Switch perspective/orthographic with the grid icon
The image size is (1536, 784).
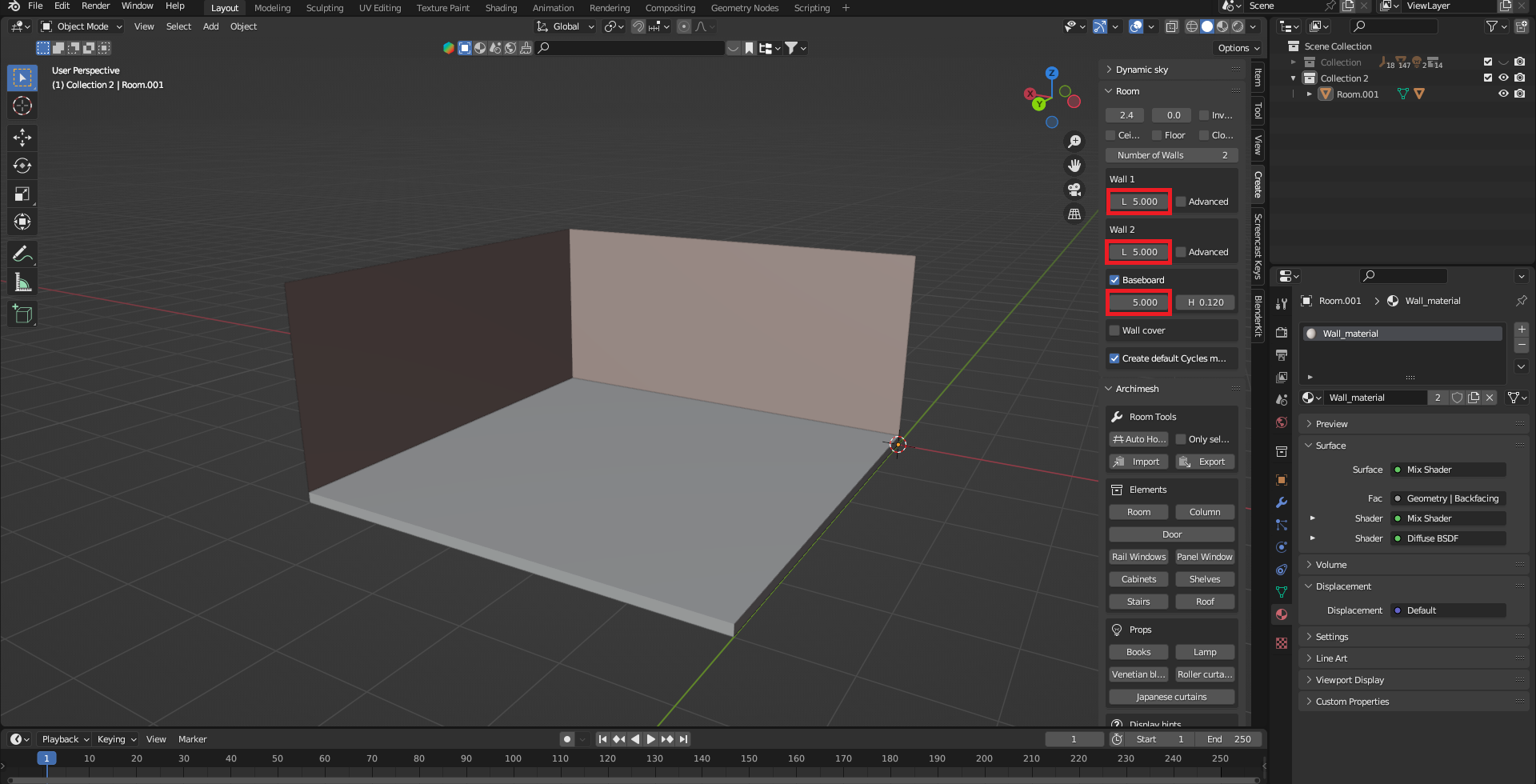[x=1074, y=214]
